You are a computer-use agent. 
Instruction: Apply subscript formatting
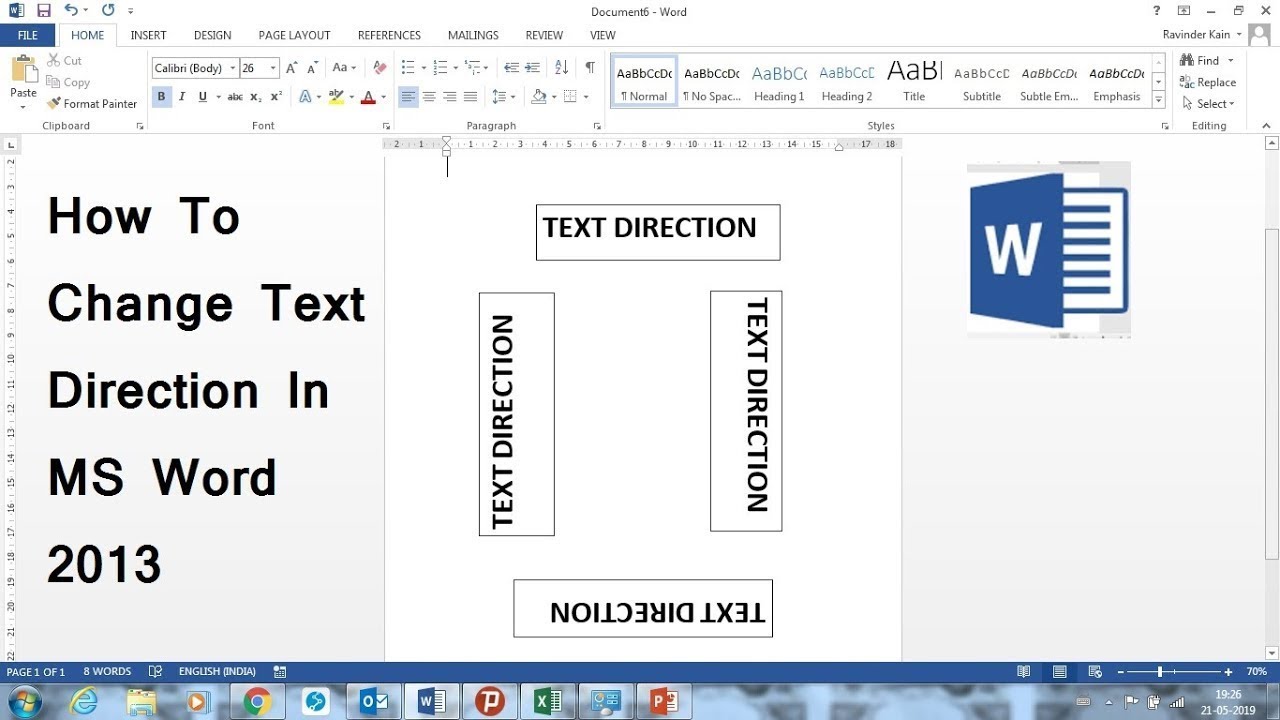pyautogui.click(x=256, y=97)
